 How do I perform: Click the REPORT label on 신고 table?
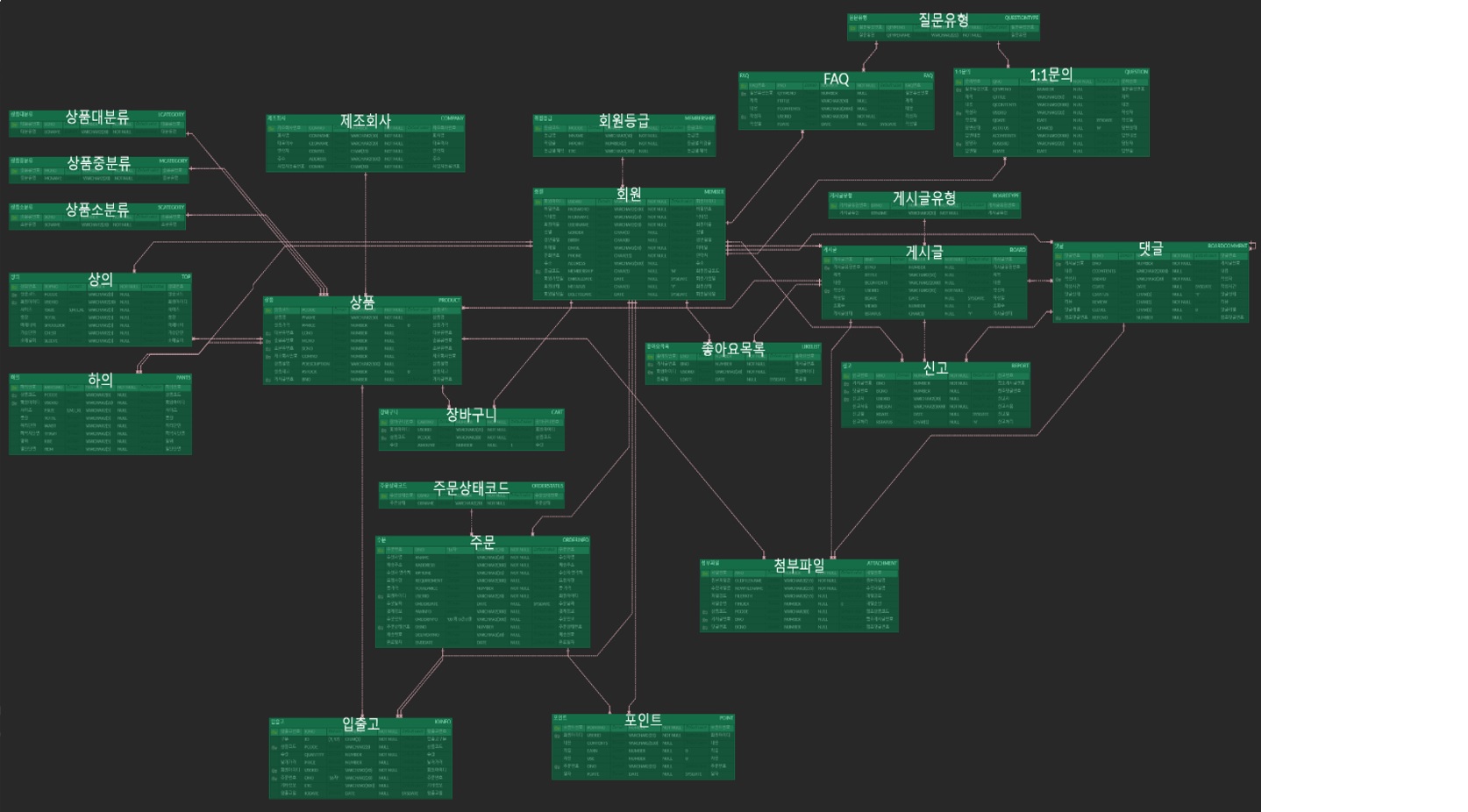[1020, 366]
